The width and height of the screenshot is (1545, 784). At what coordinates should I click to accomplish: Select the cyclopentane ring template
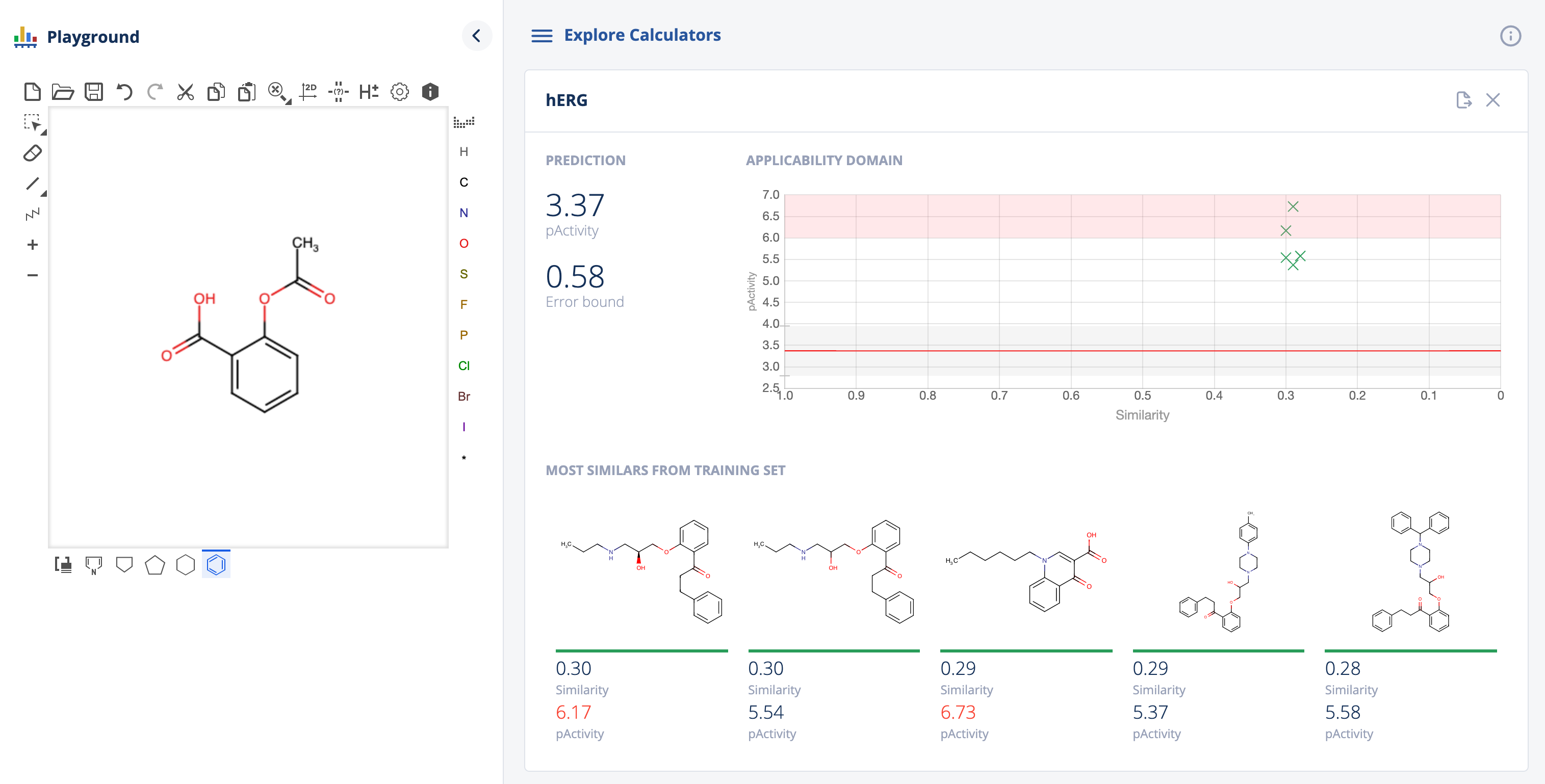(x=154, y=565)
